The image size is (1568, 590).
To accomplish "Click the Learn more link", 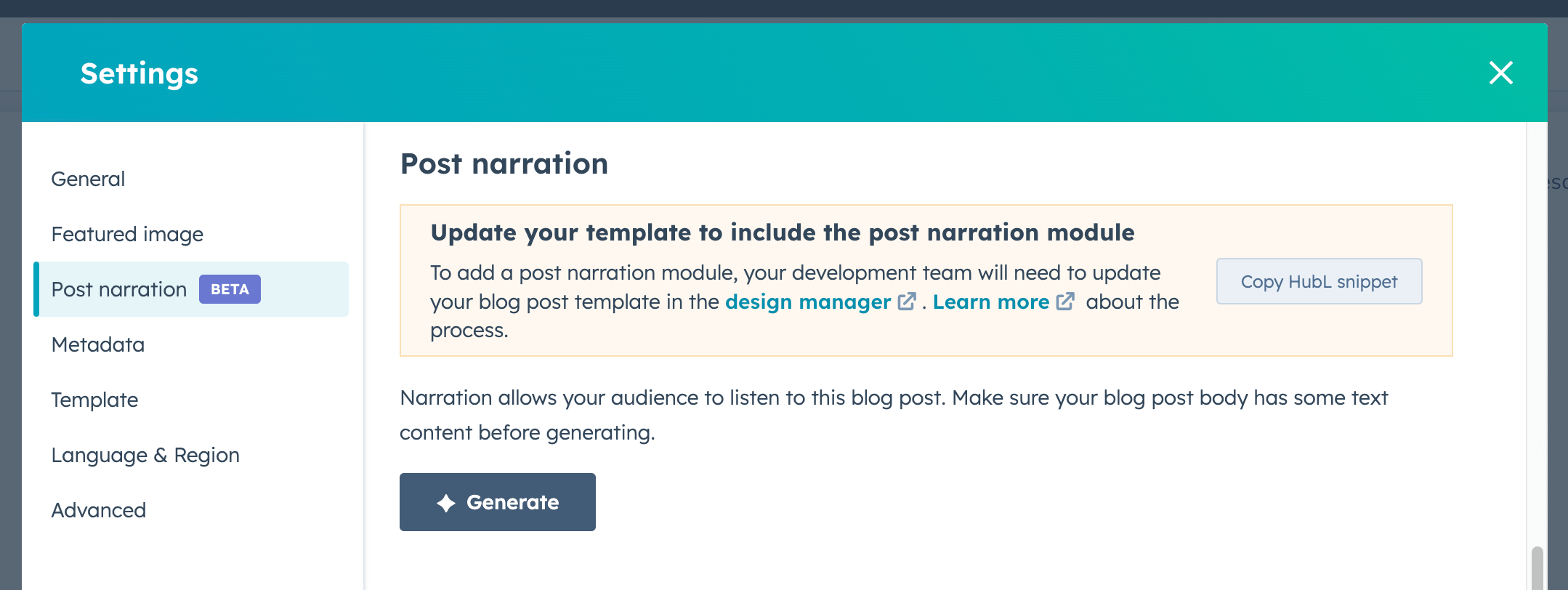I will 991,302.
